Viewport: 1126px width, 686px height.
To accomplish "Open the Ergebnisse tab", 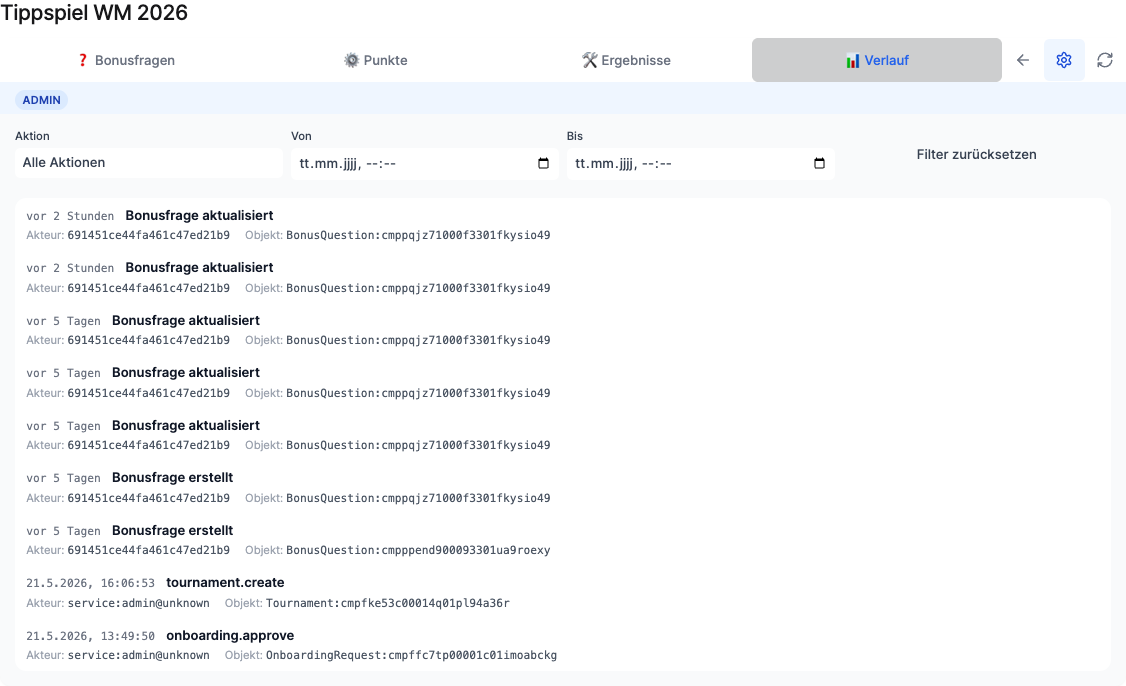I will click(626, 60).
